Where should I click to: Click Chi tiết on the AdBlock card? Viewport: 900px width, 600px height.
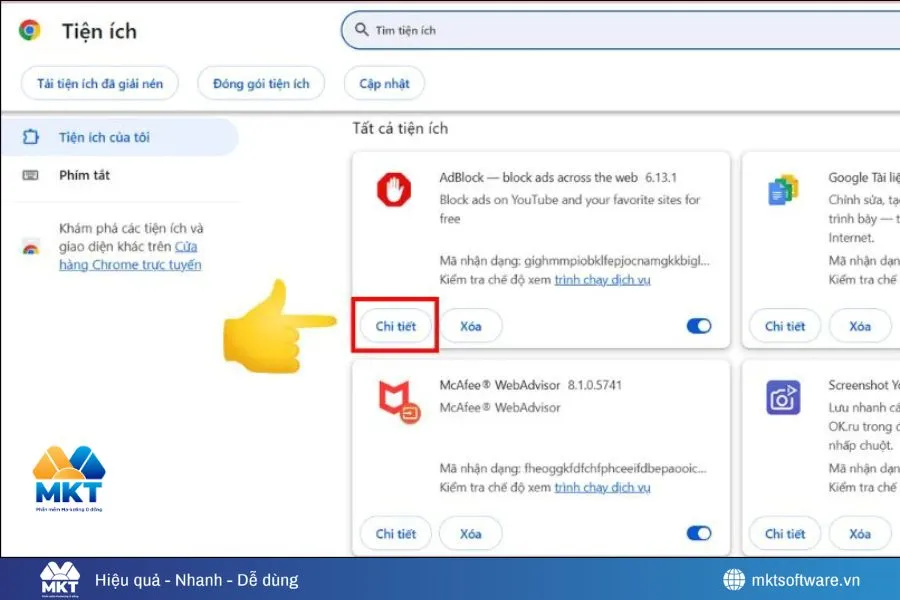click(394, 326)
